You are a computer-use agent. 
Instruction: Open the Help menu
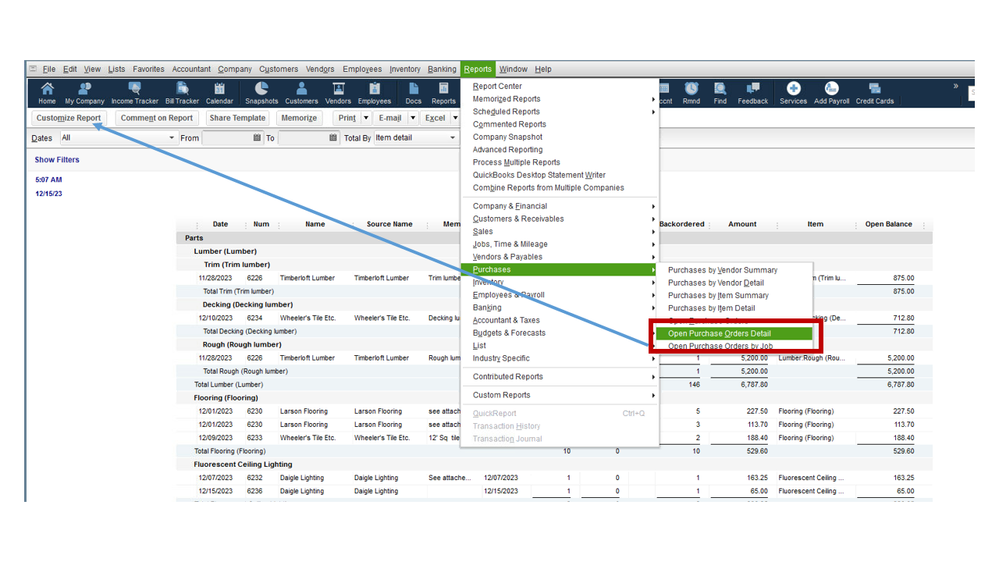543,69
